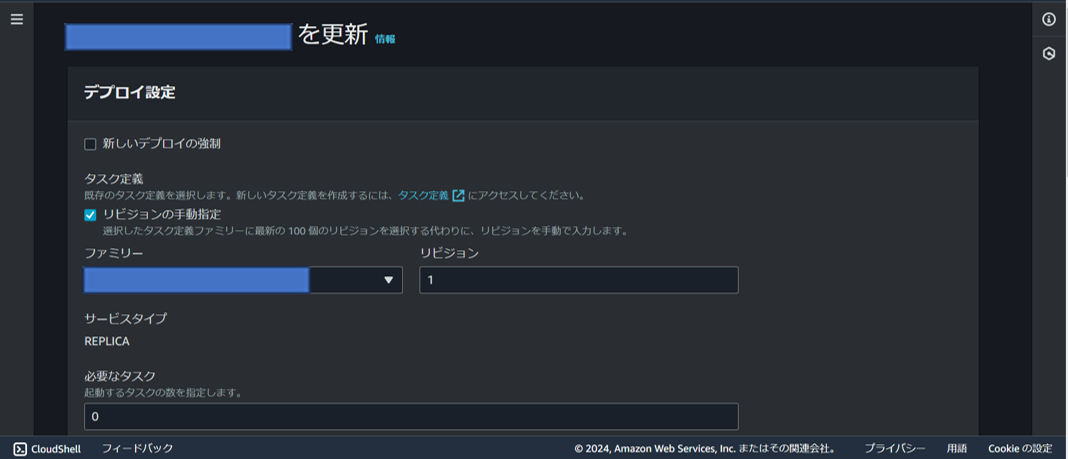Open the info panel icon
The image size is (1068, 459).
tap(1049, 20)
